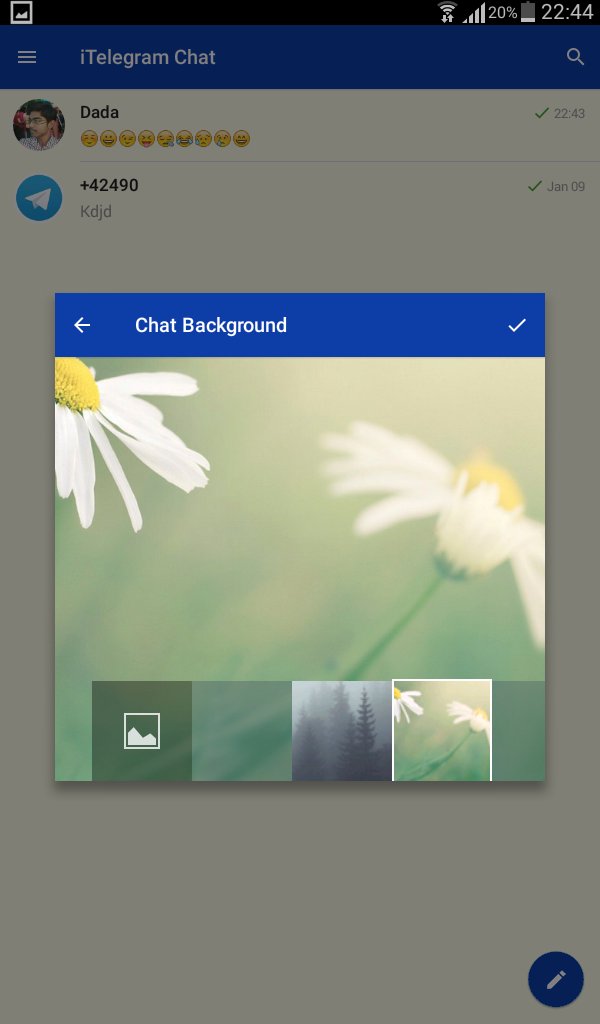
Task: Choose the plain green background swatch
Action: pos(242,731)
